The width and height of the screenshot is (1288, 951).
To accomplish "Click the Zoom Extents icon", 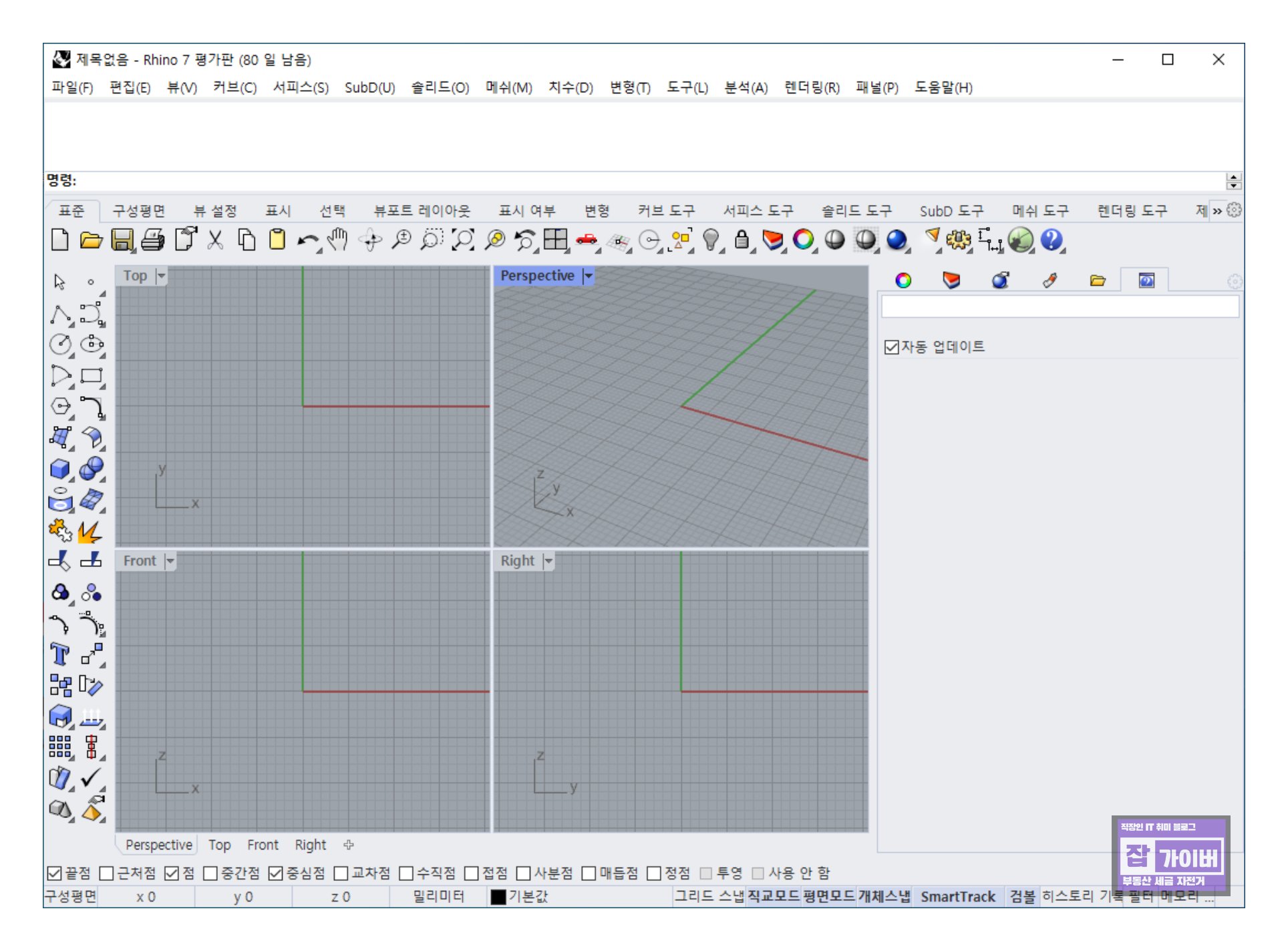I will (x=463, y=240).
